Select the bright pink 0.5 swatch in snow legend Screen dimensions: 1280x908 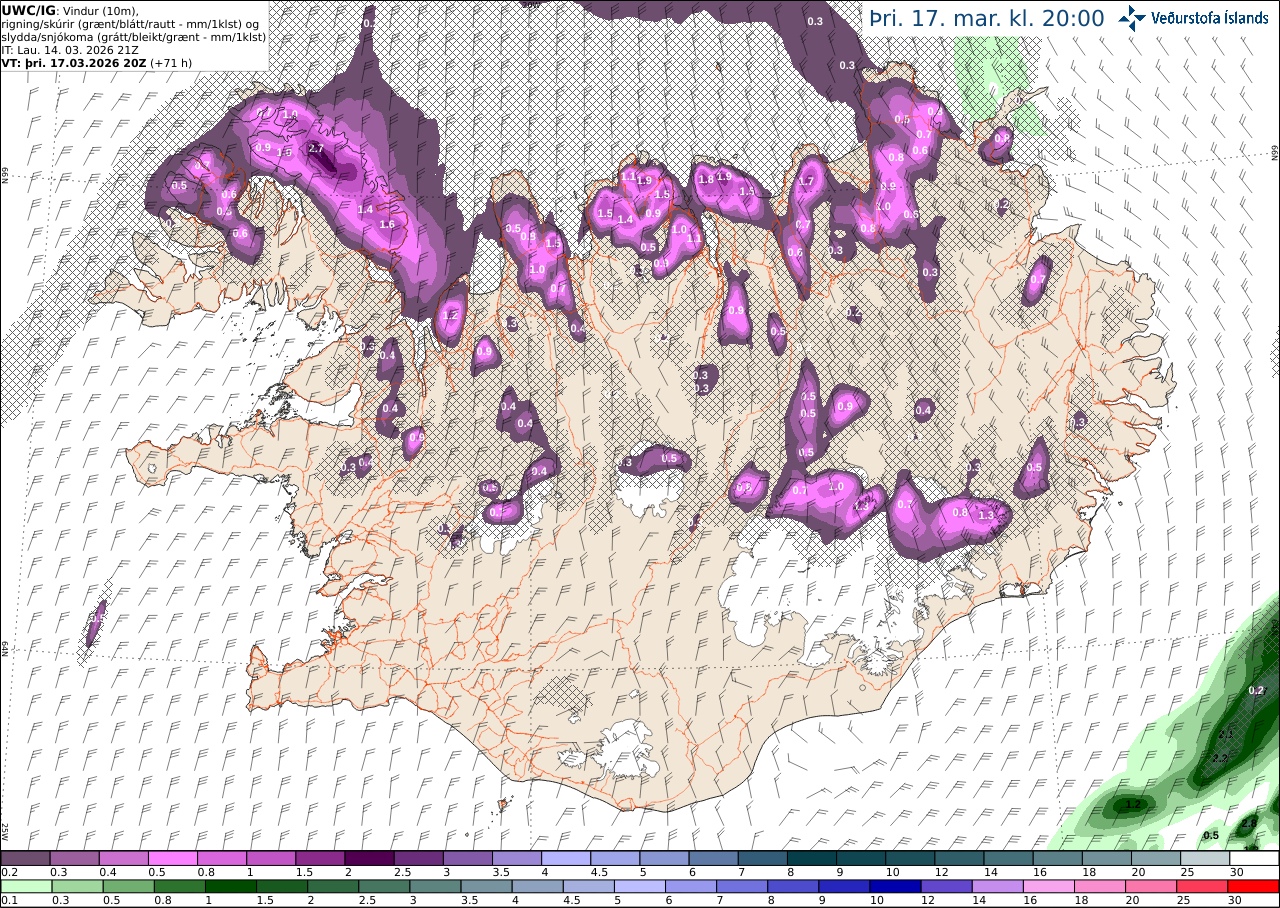172,858
